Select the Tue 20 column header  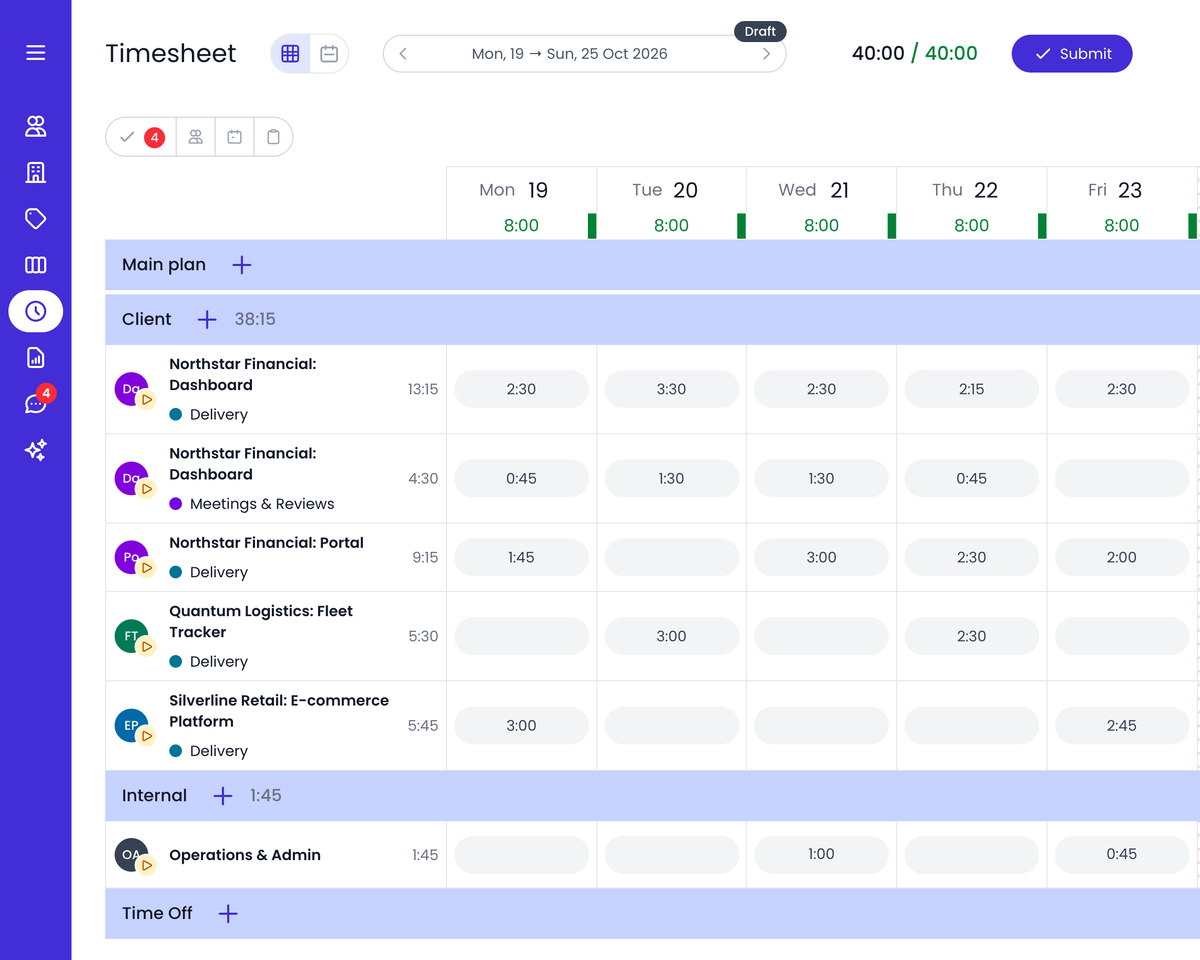pyautogui.click(x=671, y=203)
